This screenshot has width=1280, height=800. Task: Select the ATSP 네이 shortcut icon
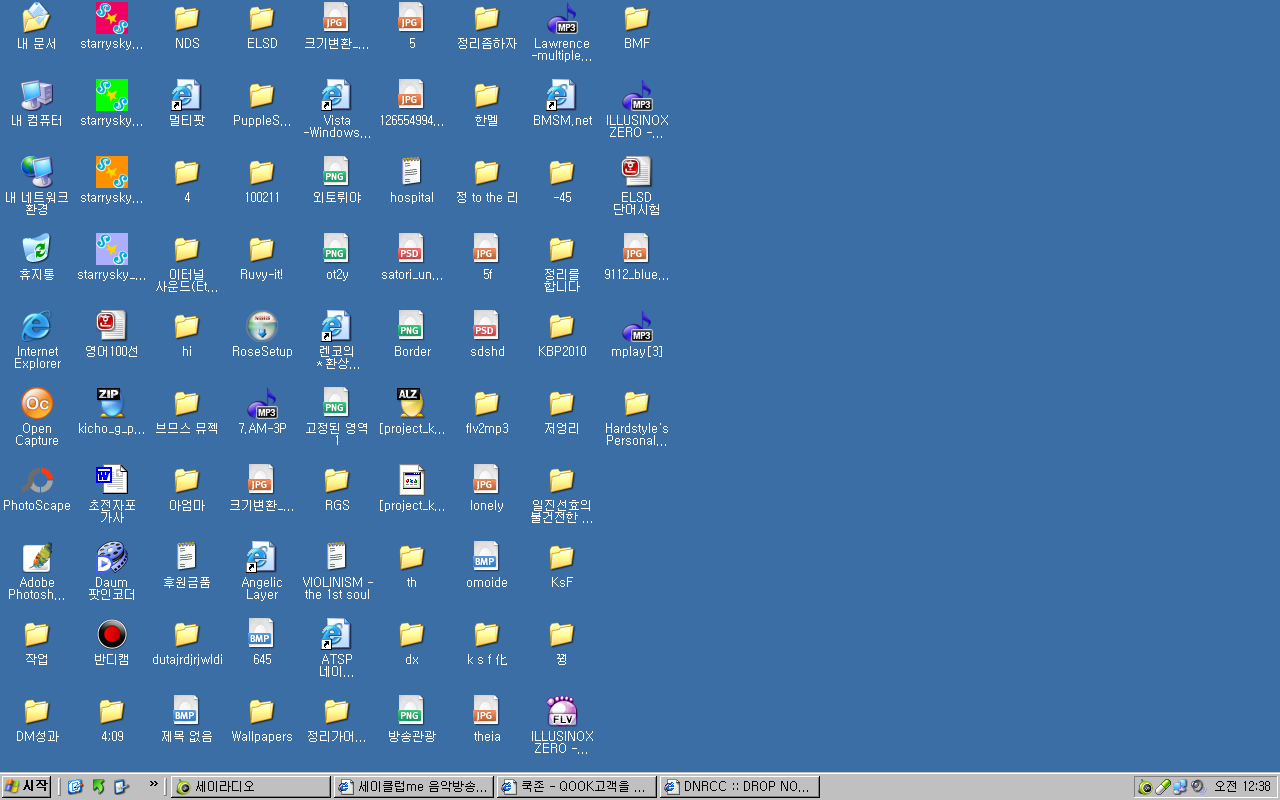click(x=337, y=635)
